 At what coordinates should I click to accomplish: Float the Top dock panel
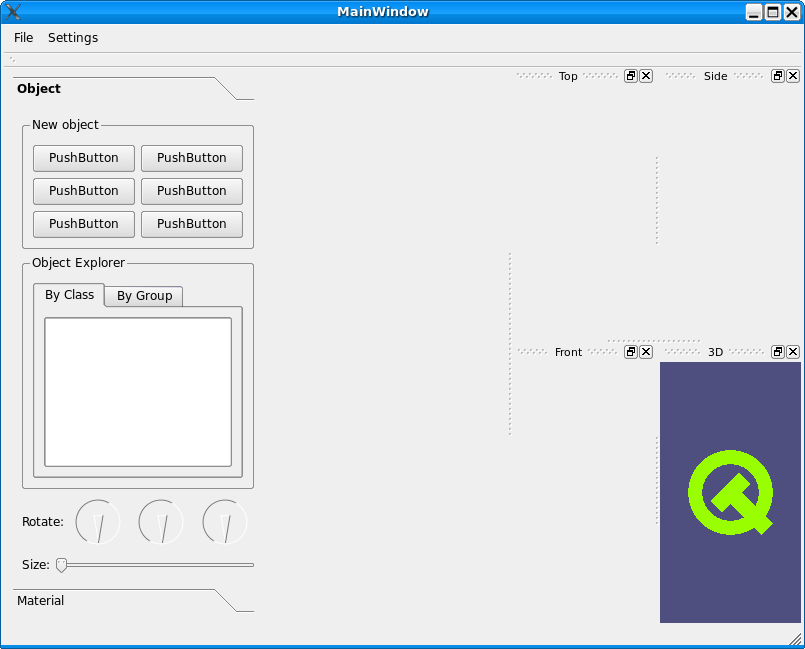[x=631, y=76]
